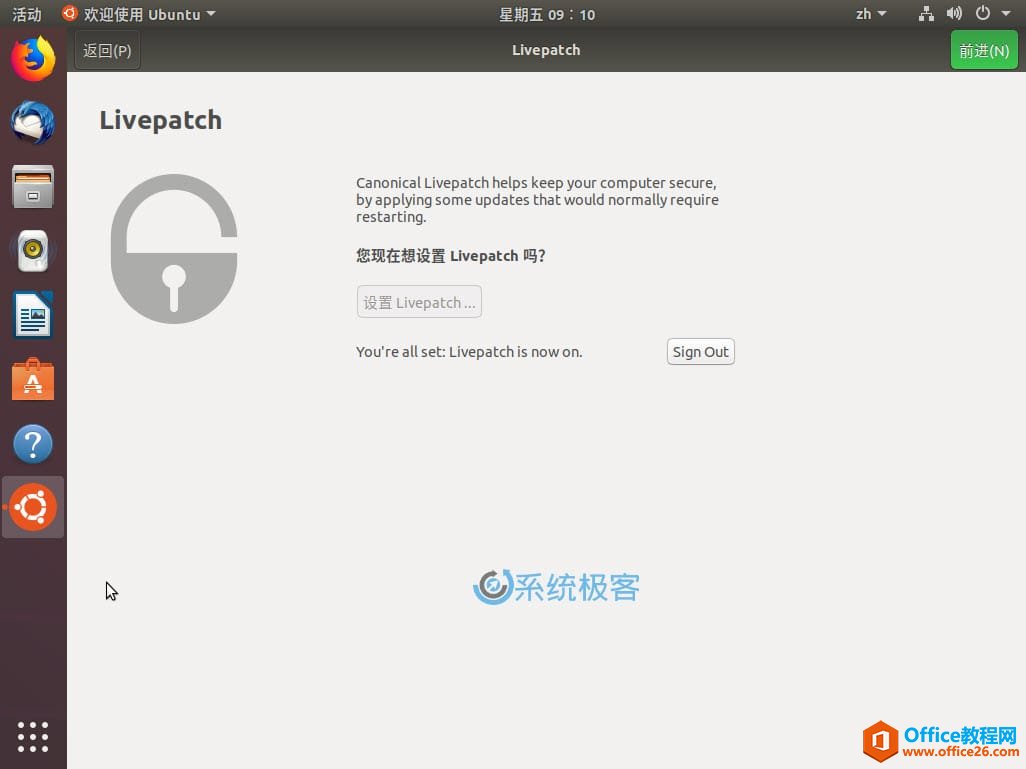Image resolution: width=1026 pixels, height=769 pixels.
Task: Launch Rhythmbox music player icon
Action: pos(33,251)
